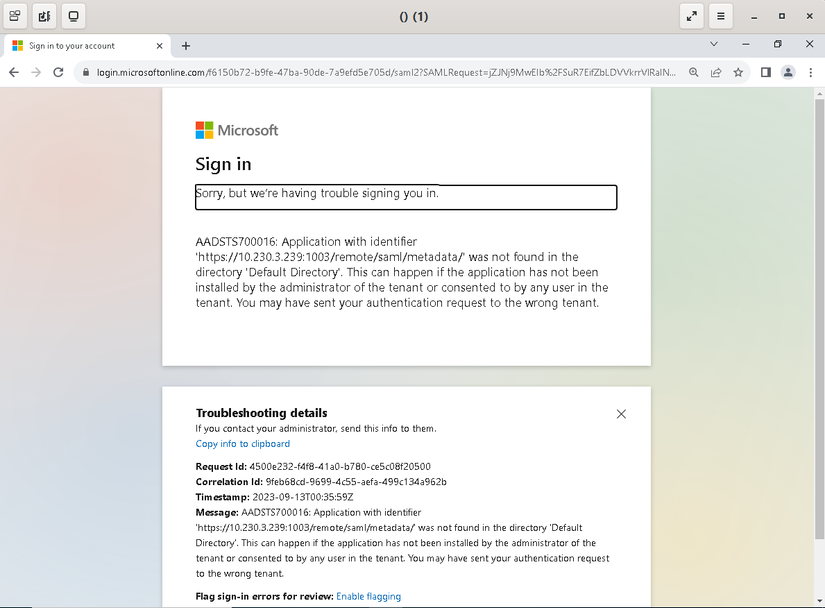Open the browser profile avatar icon
Screen dimensions: 825x608
788,73
